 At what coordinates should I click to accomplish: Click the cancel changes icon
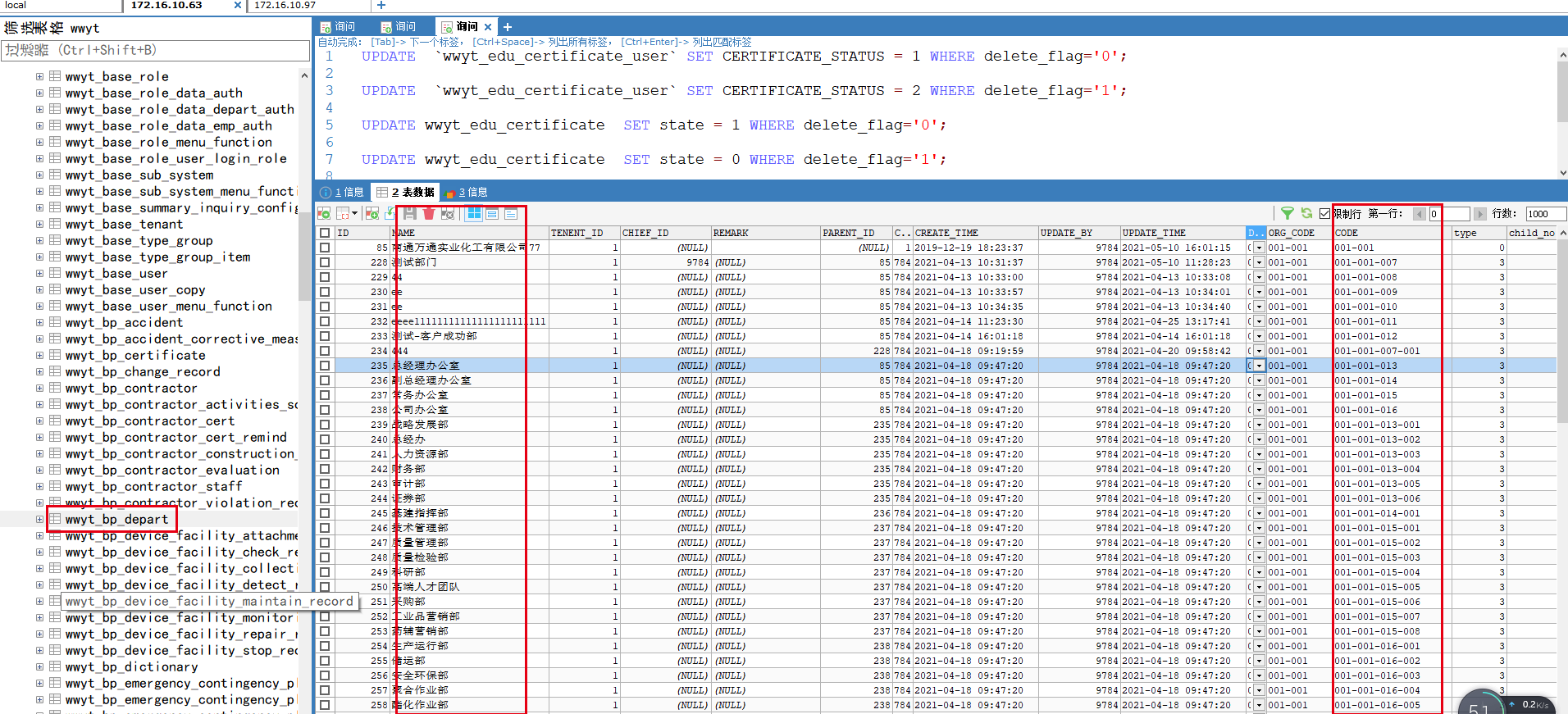[x=448, y=213]
